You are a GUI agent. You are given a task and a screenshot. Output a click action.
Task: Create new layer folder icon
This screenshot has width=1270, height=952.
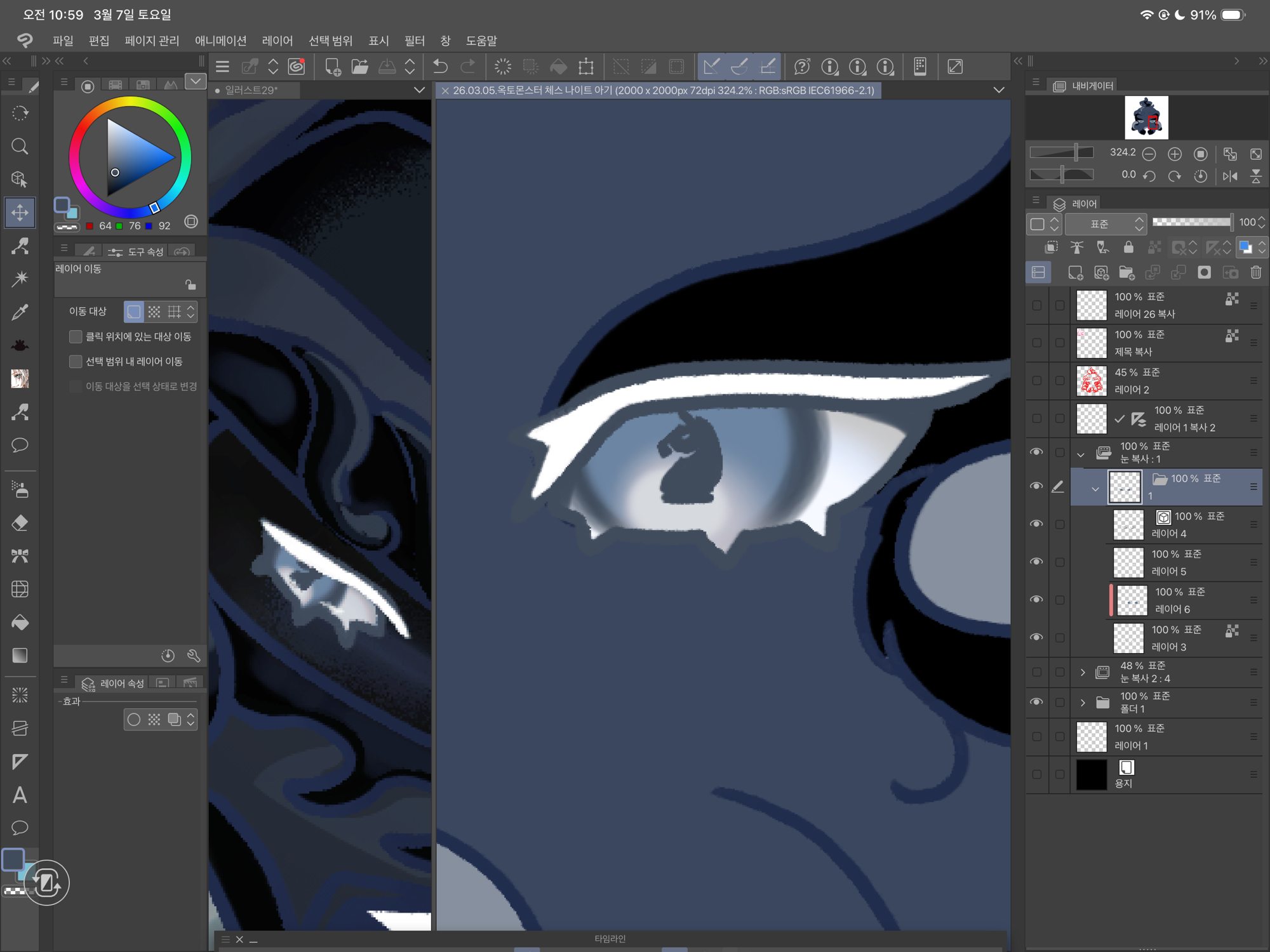1126,273
